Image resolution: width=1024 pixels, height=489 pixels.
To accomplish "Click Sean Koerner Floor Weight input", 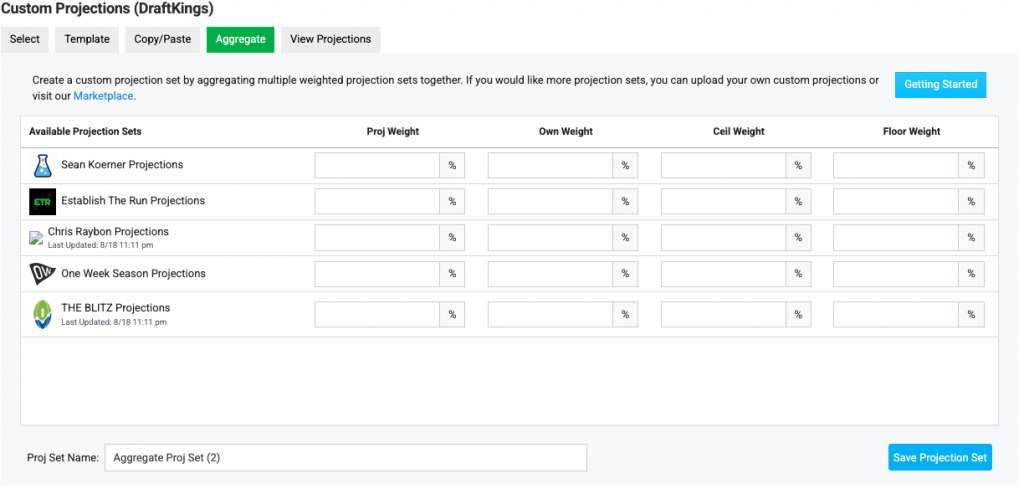I will point(896,166).
